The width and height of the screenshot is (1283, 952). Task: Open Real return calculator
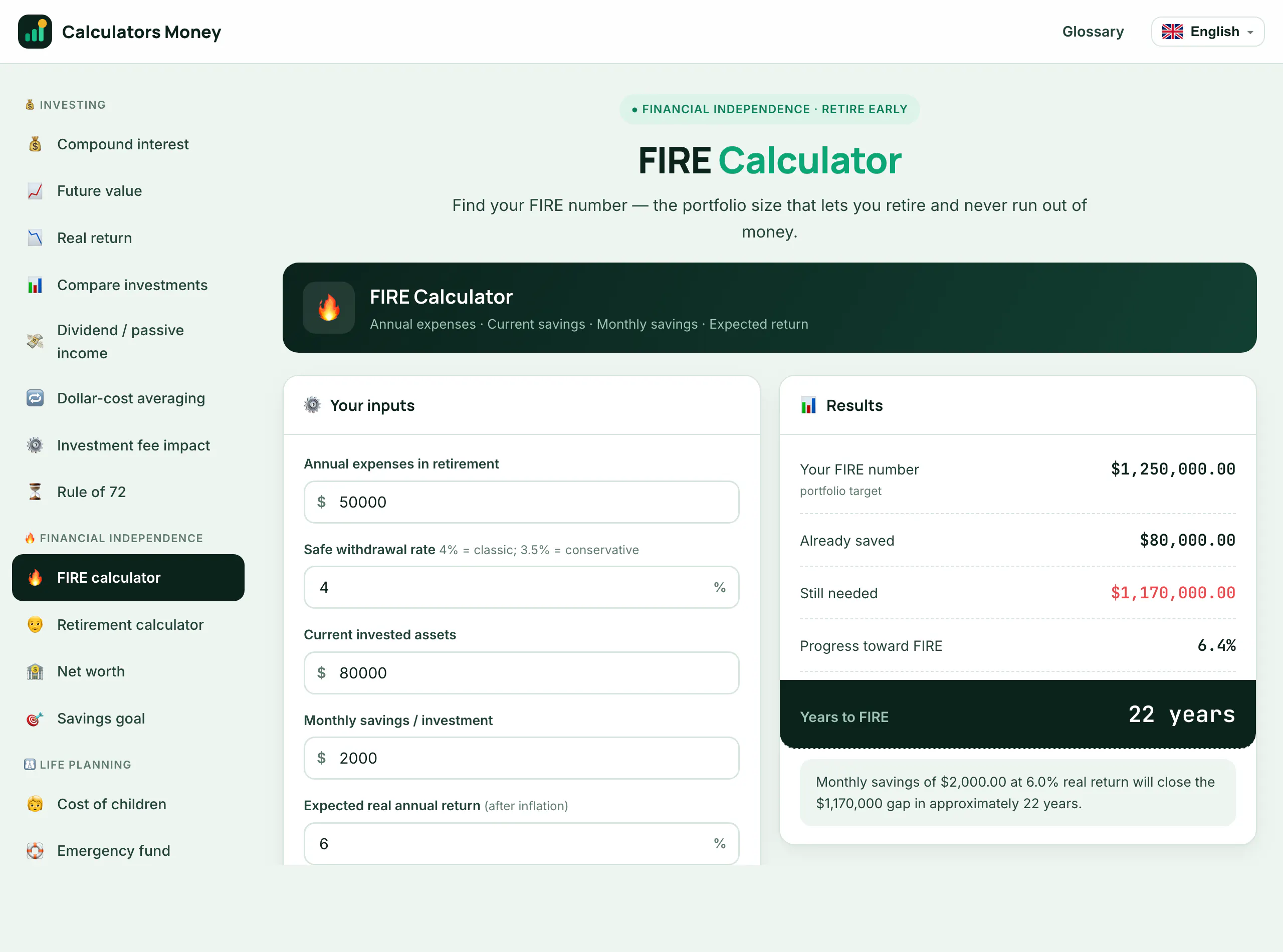point(128,238)
